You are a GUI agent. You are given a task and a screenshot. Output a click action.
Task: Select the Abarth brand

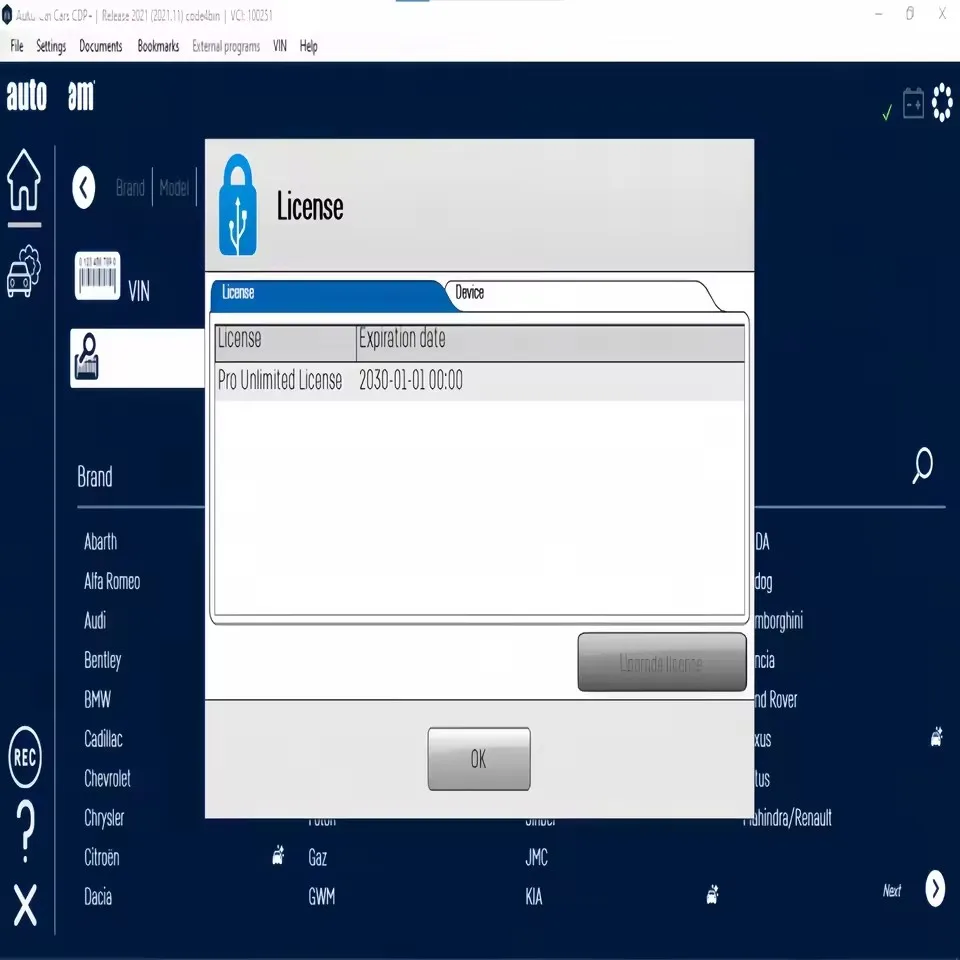(x=100, y=542)
